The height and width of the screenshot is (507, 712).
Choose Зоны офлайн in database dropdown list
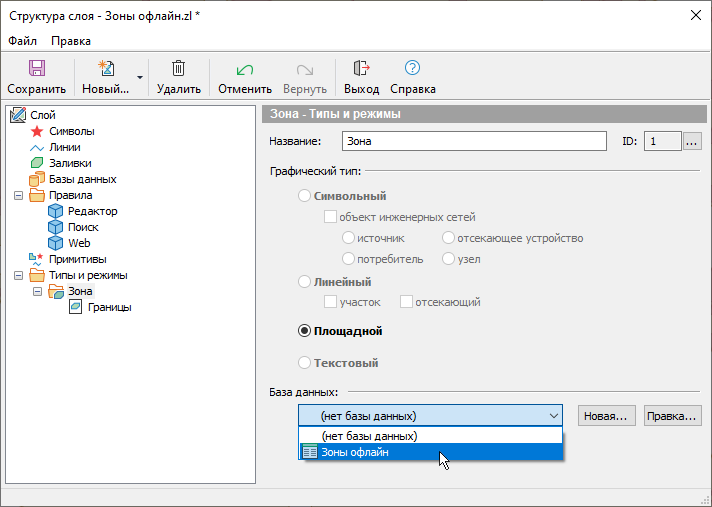click(x=355, y=452)
